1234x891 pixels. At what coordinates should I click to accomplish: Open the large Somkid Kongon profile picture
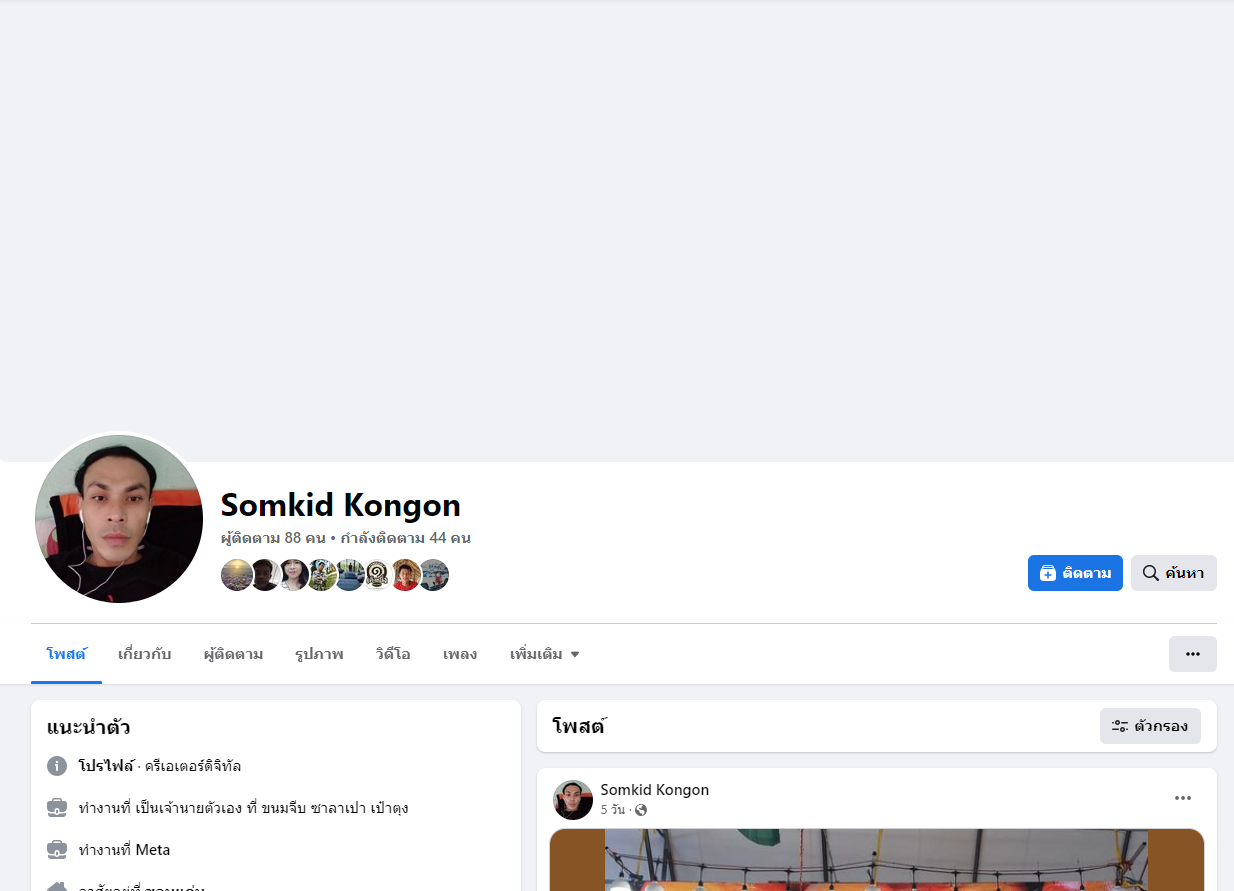119,519
